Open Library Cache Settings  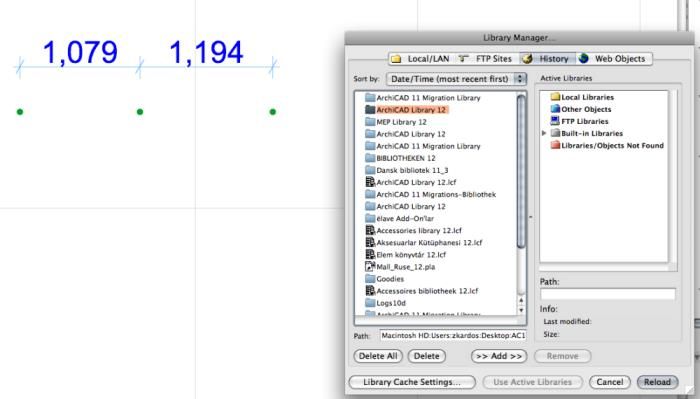[x=412, y=382]
